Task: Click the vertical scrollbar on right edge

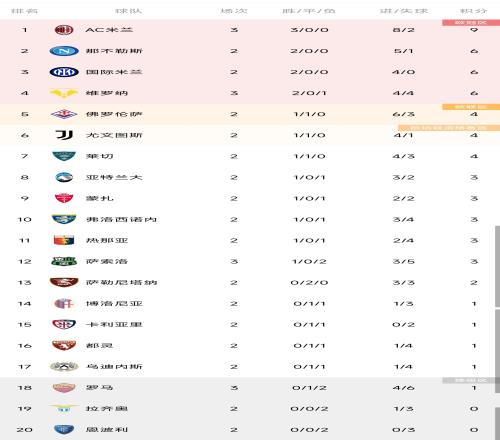Action: pos(497,267)
